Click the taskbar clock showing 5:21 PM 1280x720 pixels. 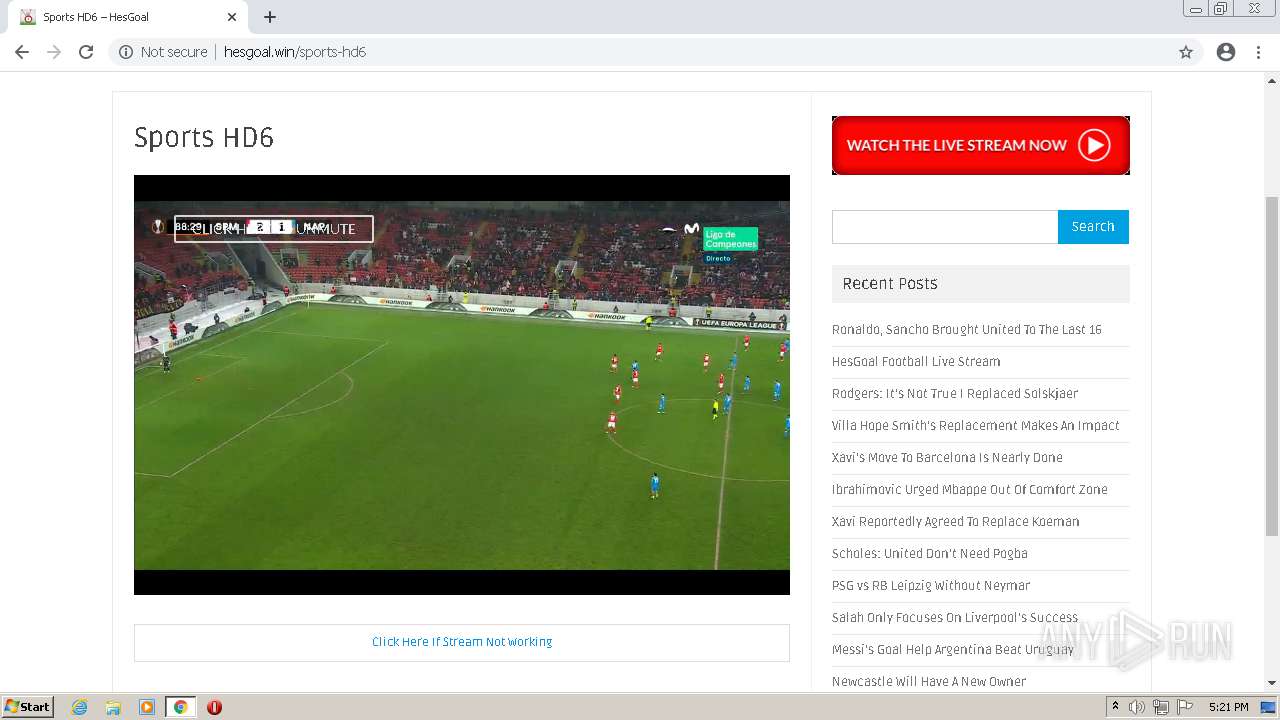tap(1228, 707)
